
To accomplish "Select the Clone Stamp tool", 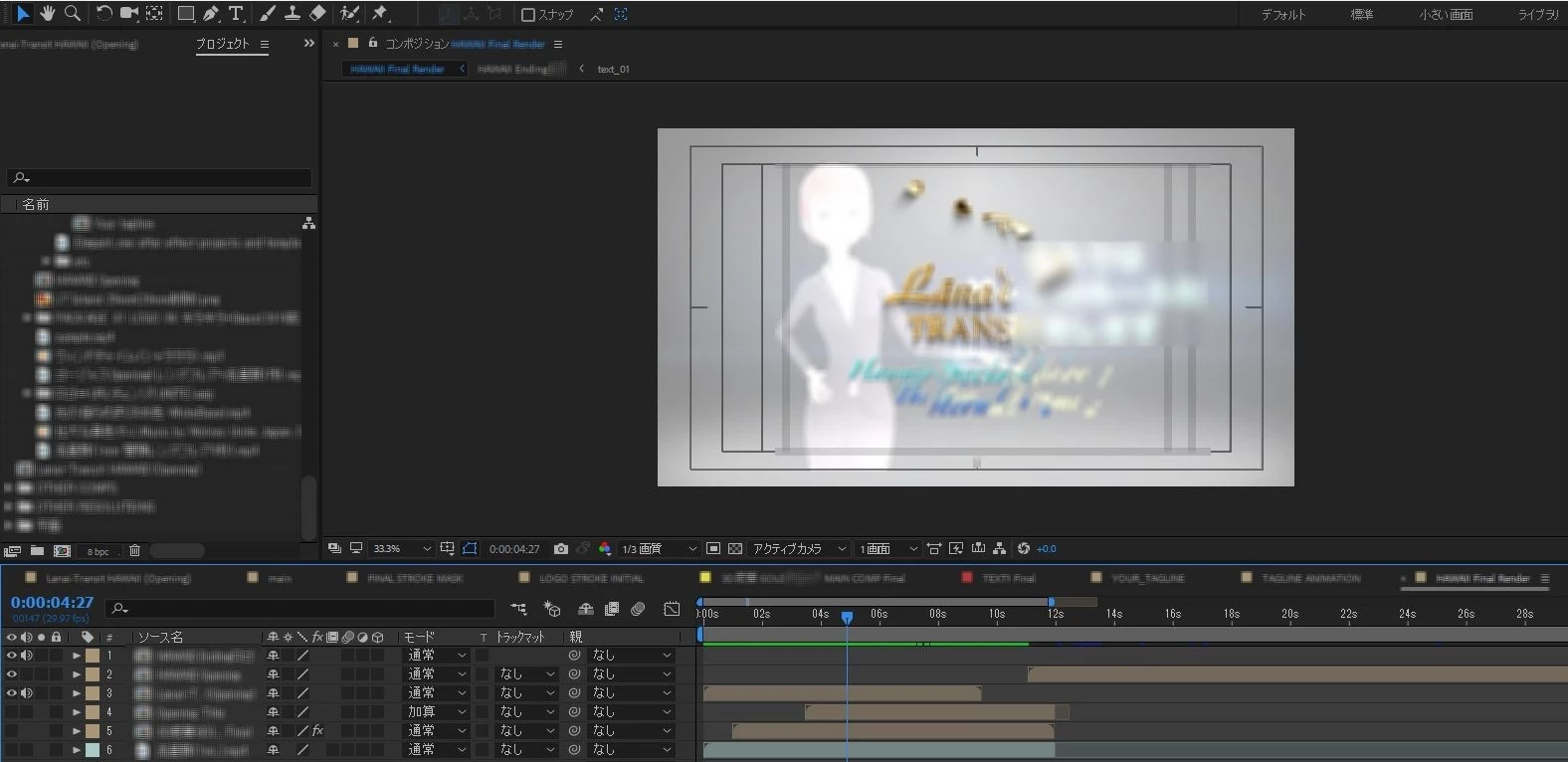I will tap(293, 13).
